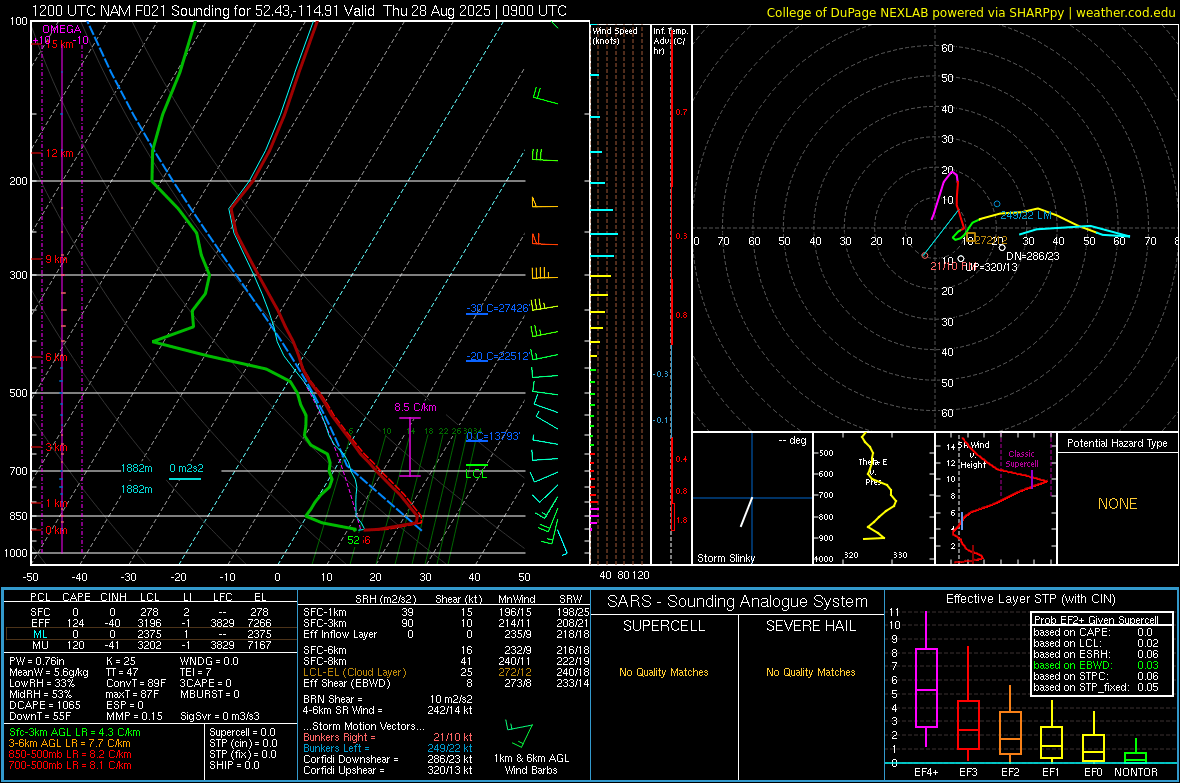
Task: Click the SHIP = 0.0 value
Action: click(x=232, y=765)
